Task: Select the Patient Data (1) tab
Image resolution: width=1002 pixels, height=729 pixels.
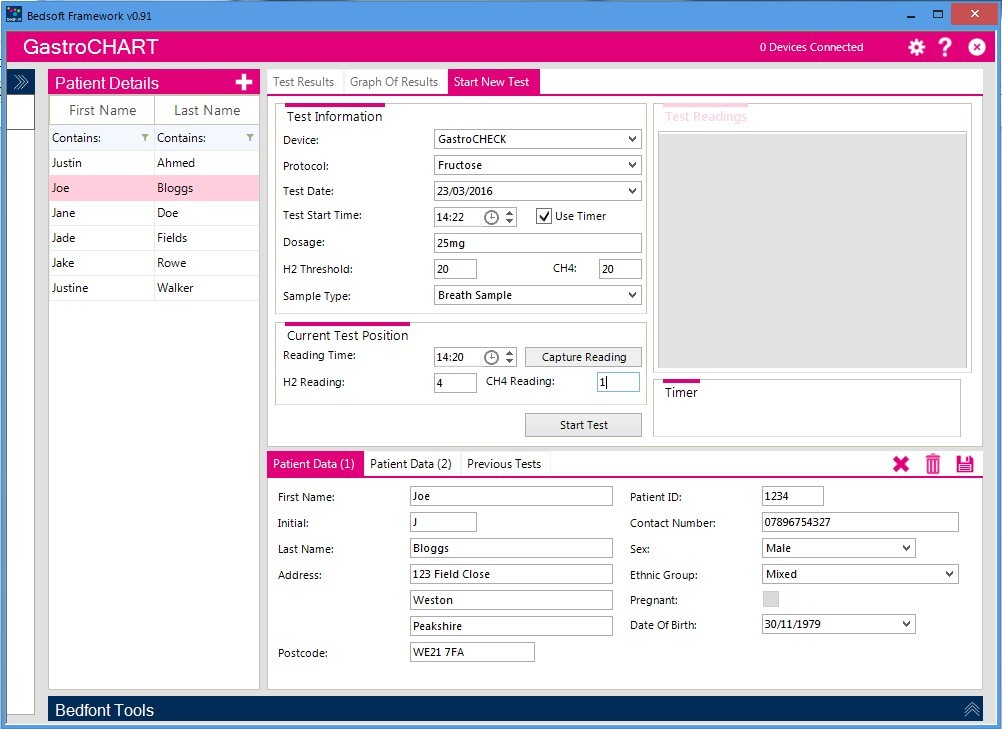Action: pyautogui.click(x=314, y=464)
